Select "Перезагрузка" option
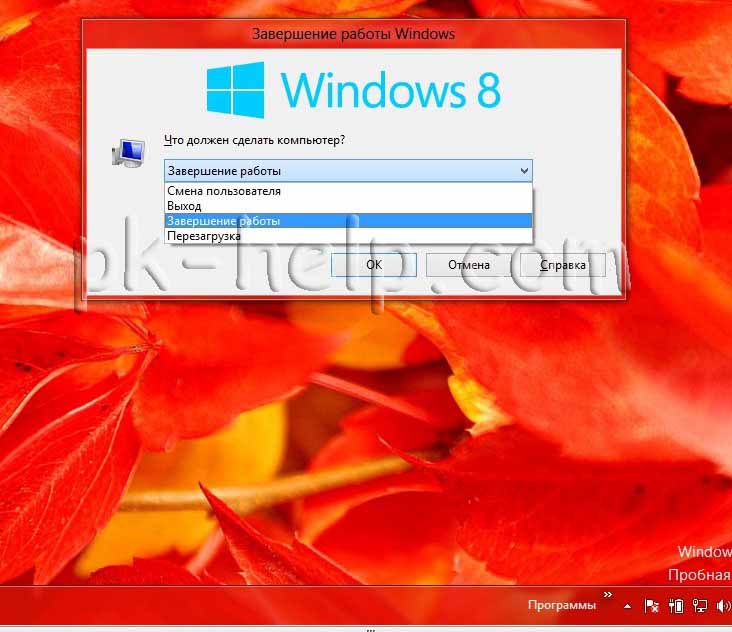732x632 pixels. [x=348, y=236]
